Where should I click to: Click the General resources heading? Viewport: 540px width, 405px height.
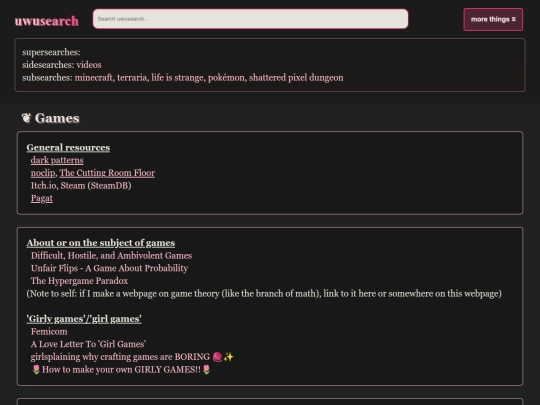tap(68, 147)
